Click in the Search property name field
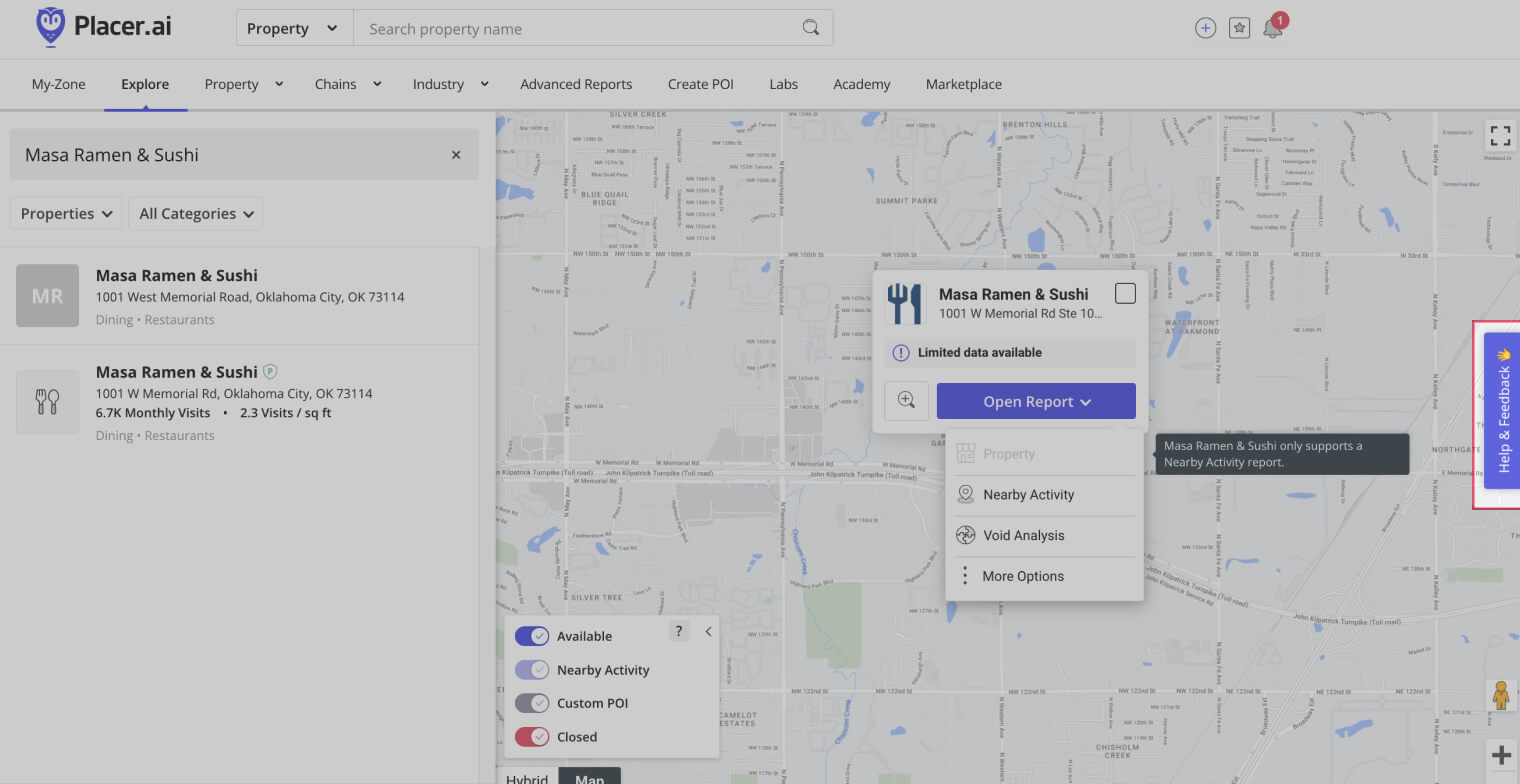 [x=580, y=28]
